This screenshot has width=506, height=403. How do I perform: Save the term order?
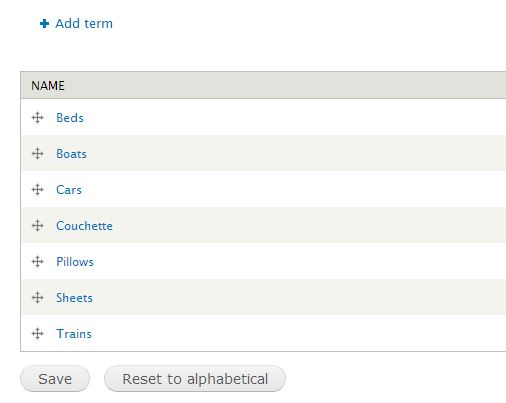[55, 379]
